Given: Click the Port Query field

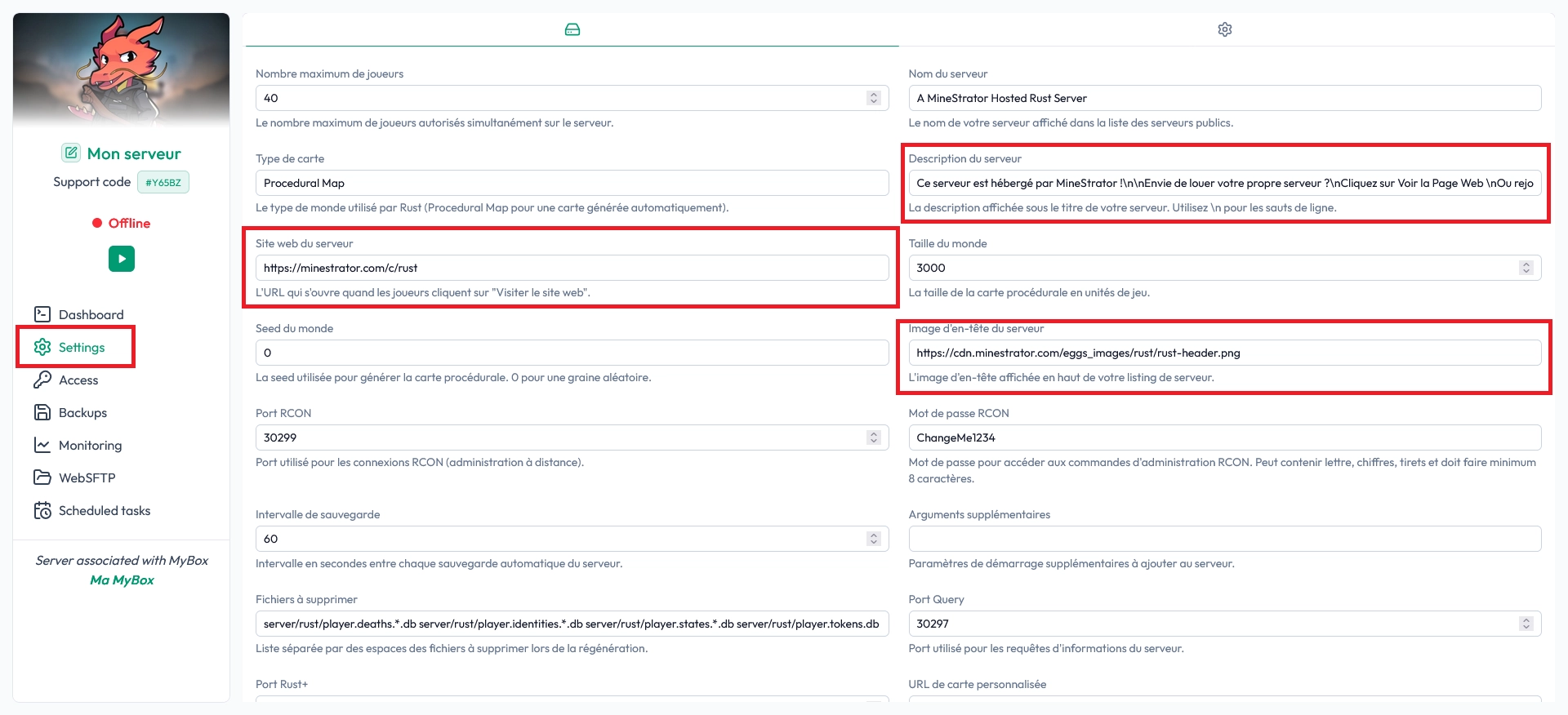Looking at the screenshot, I should 1224,624.
